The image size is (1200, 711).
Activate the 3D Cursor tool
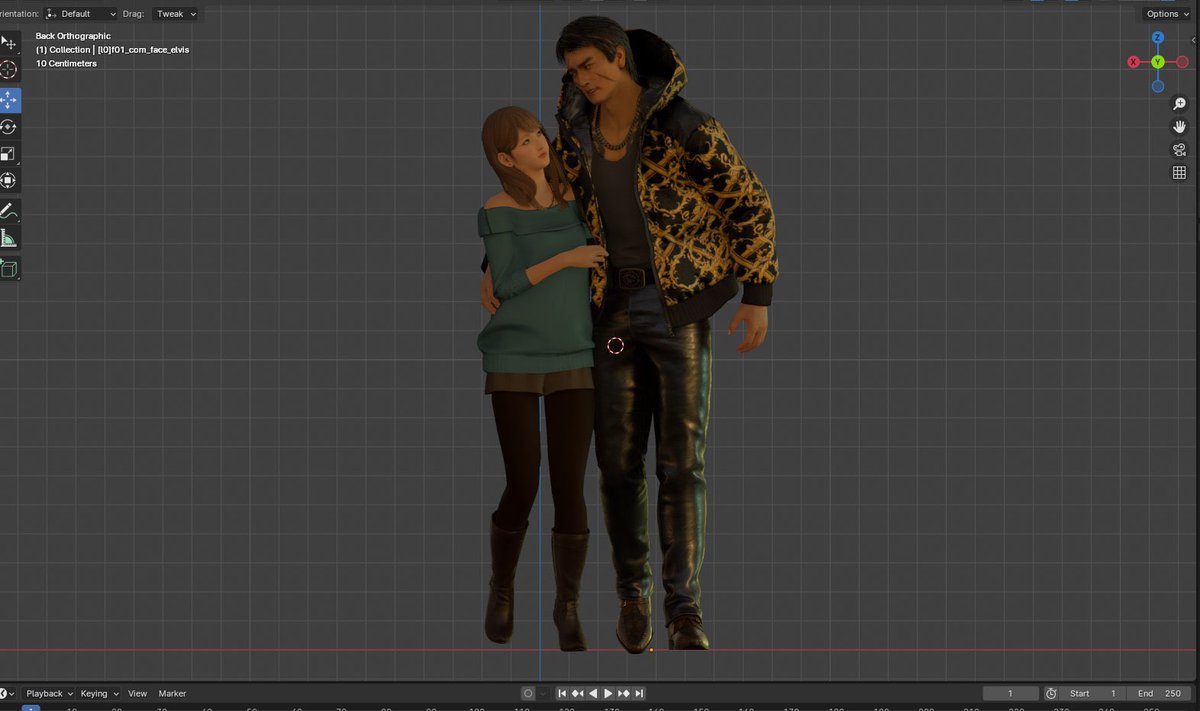tap(8, 70)
